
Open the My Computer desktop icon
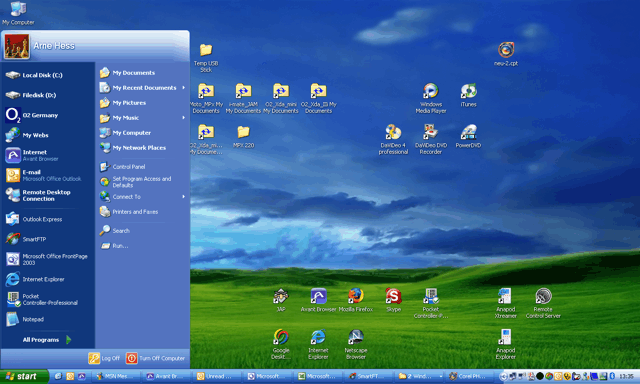[x=18, y=13]
